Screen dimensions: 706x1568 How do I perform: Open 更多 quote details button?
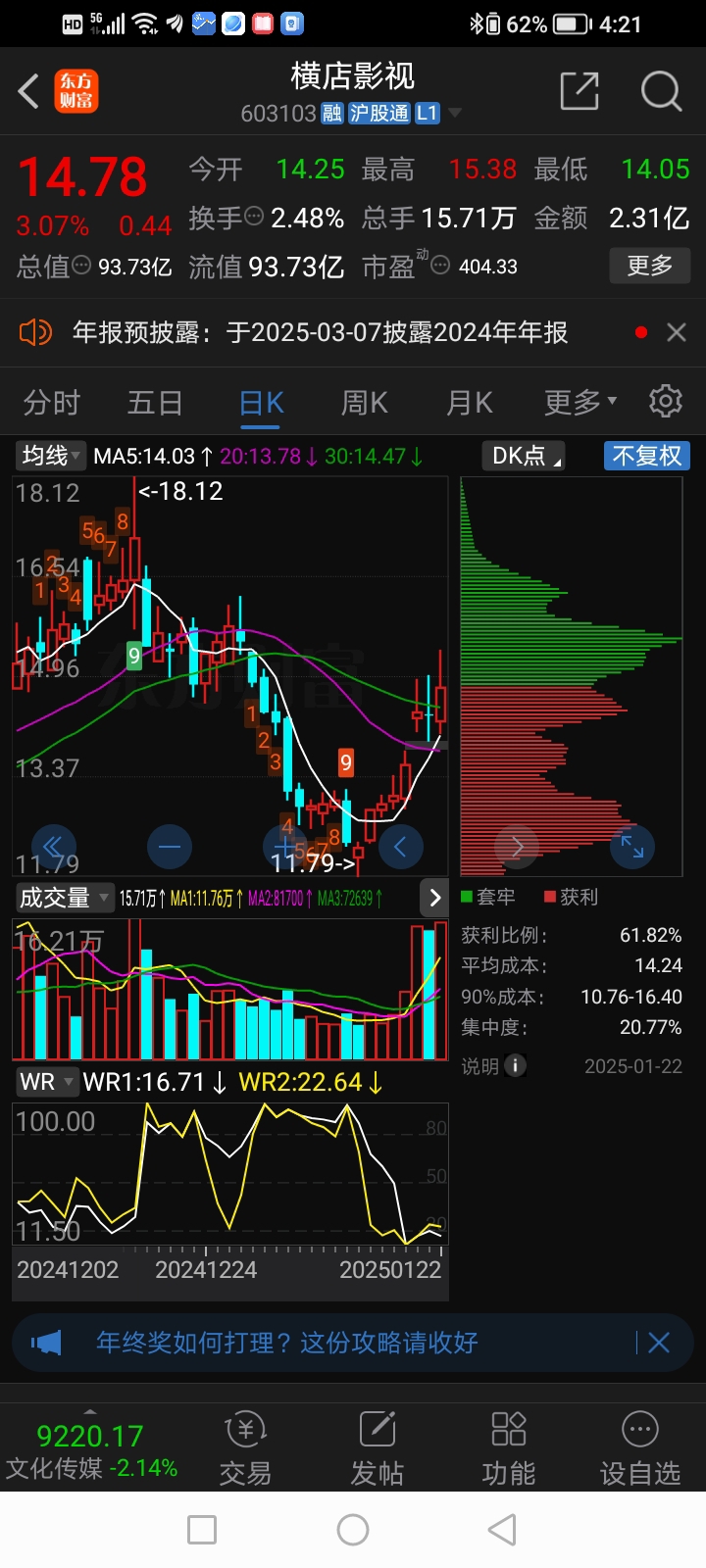point(650,266)
